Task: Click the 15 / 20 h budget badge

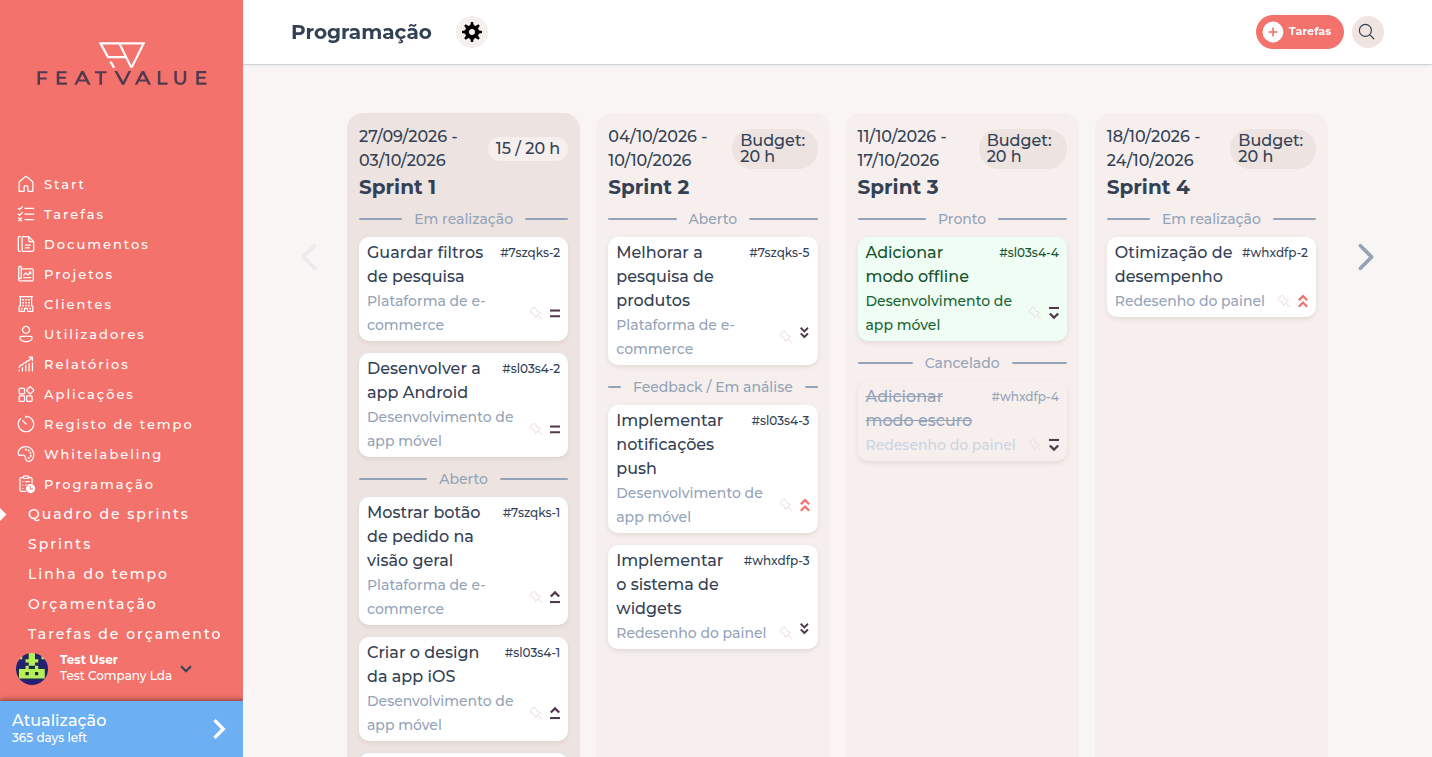Action: pyautogui.click(x=528, y=148)
